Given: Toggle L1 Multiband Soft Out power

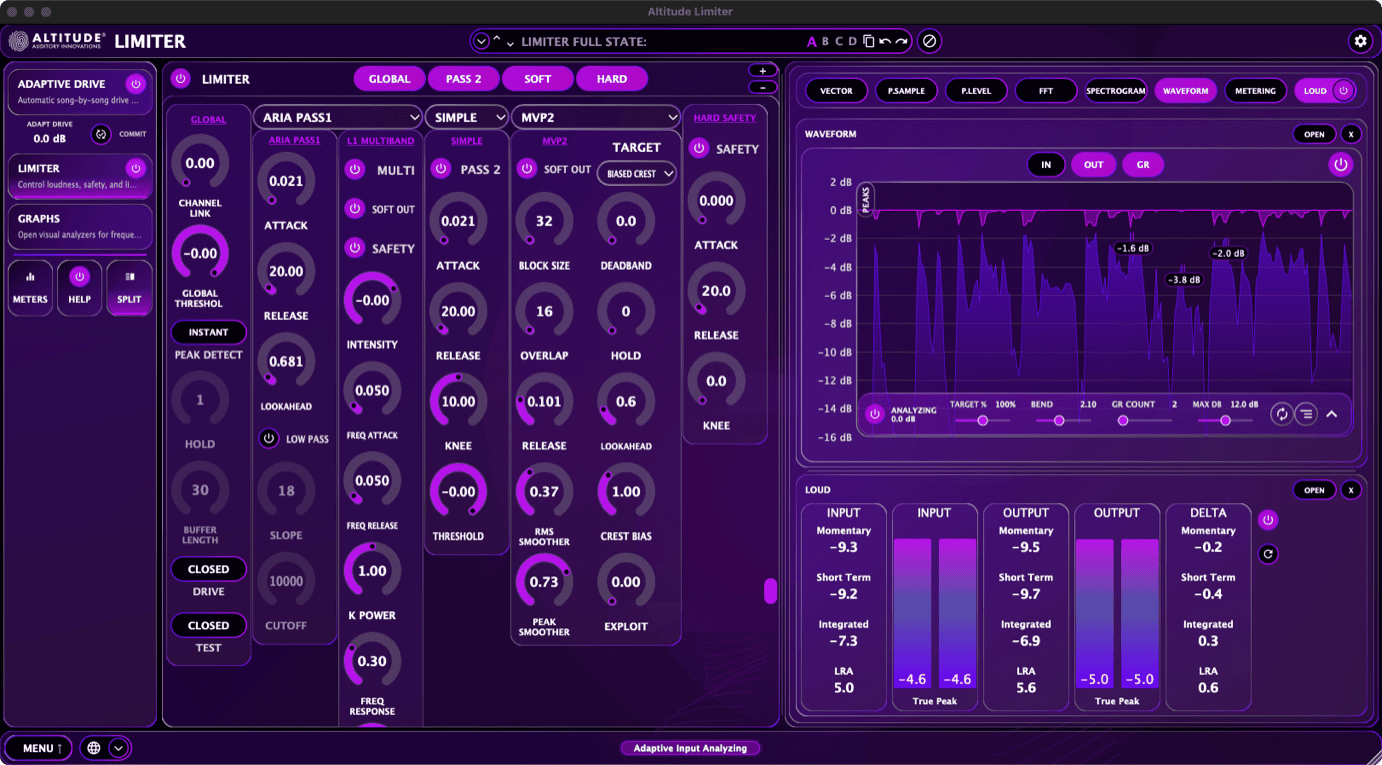Looking at the screenshot, I should [x=354, y=209].
